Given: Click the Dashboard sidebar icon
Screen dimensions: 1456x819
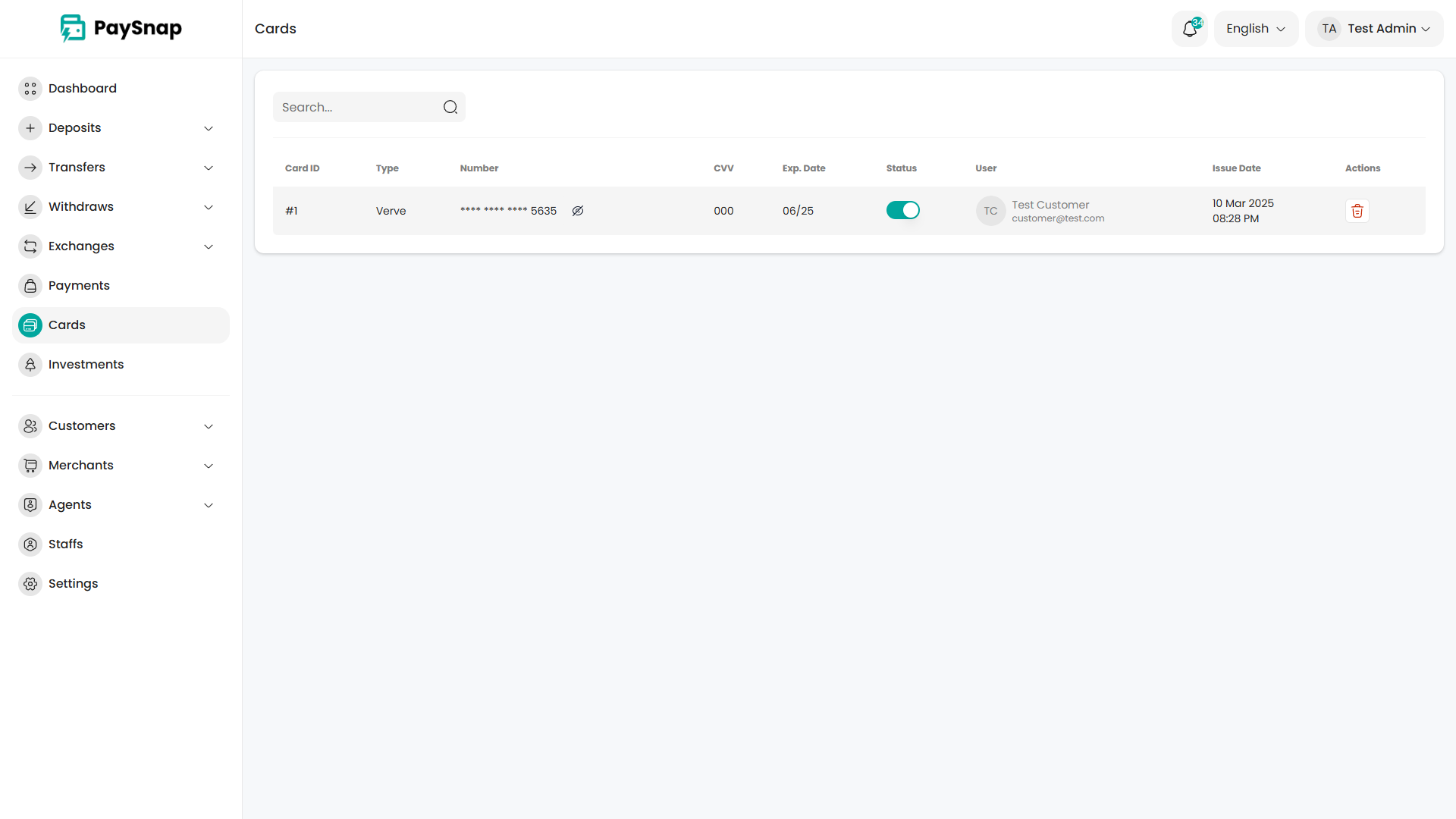Looking at the screenshot, I should click(30, 89).
